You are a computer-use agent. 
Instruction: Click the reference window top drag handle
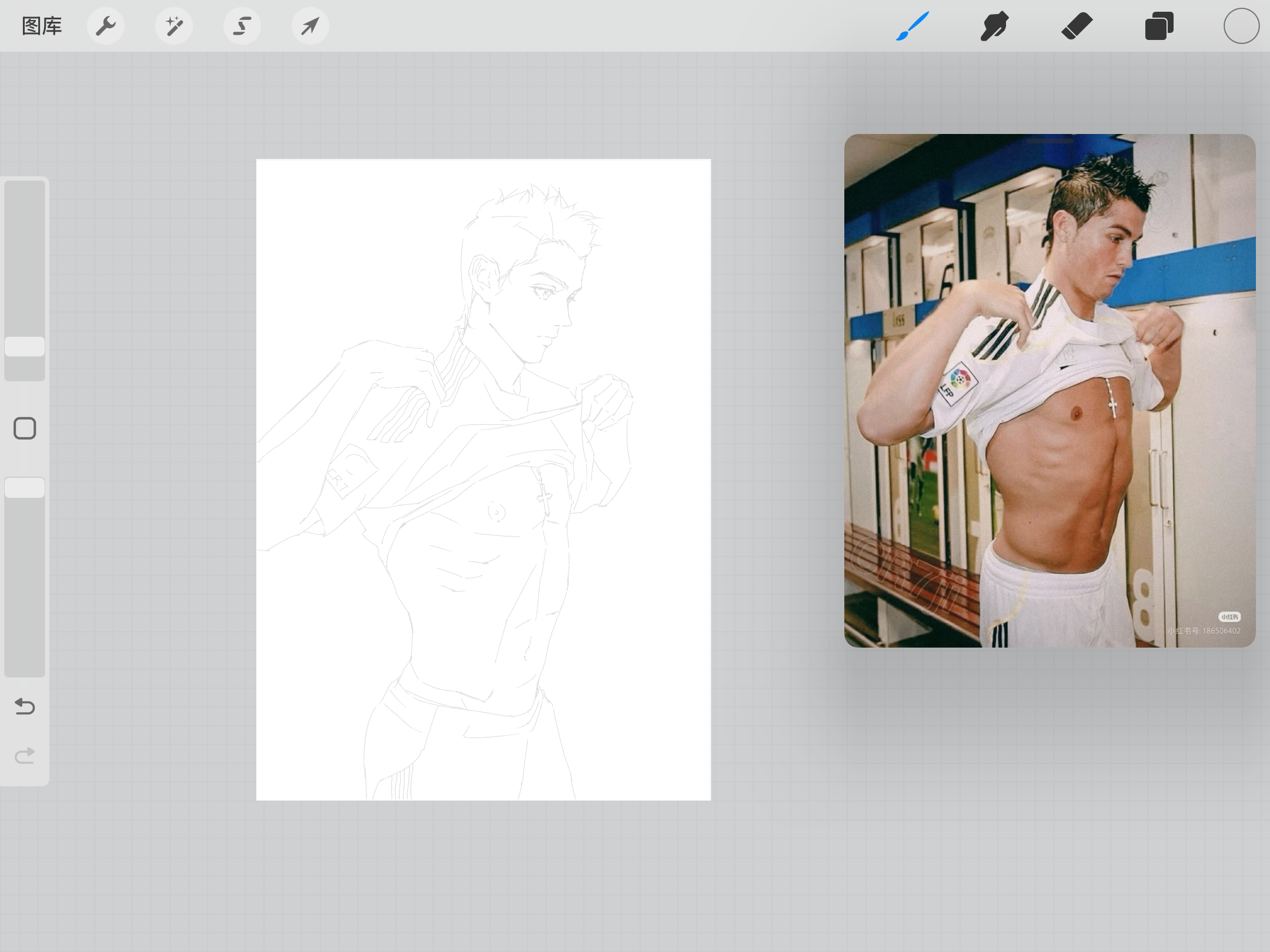(x=1050, y=141)
